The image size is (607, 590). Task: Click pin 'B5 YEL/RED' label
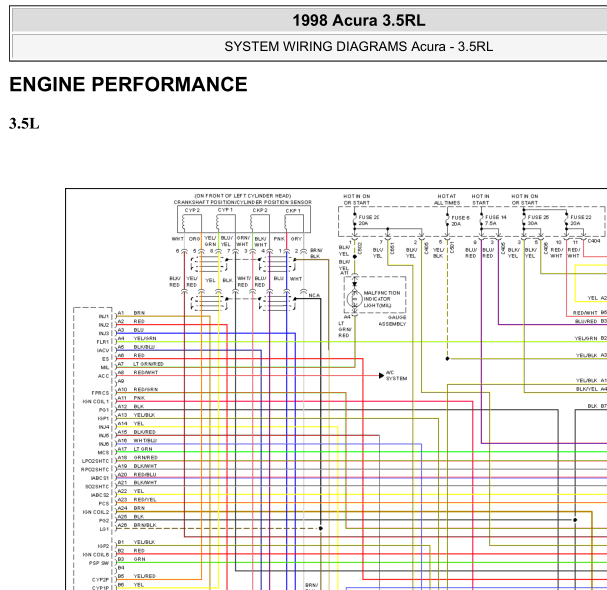point(137,576)
